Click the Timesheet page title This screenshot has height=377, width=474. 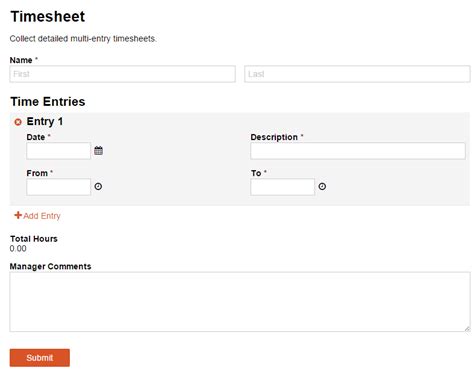pyautogui.click(x=48, y=16)
